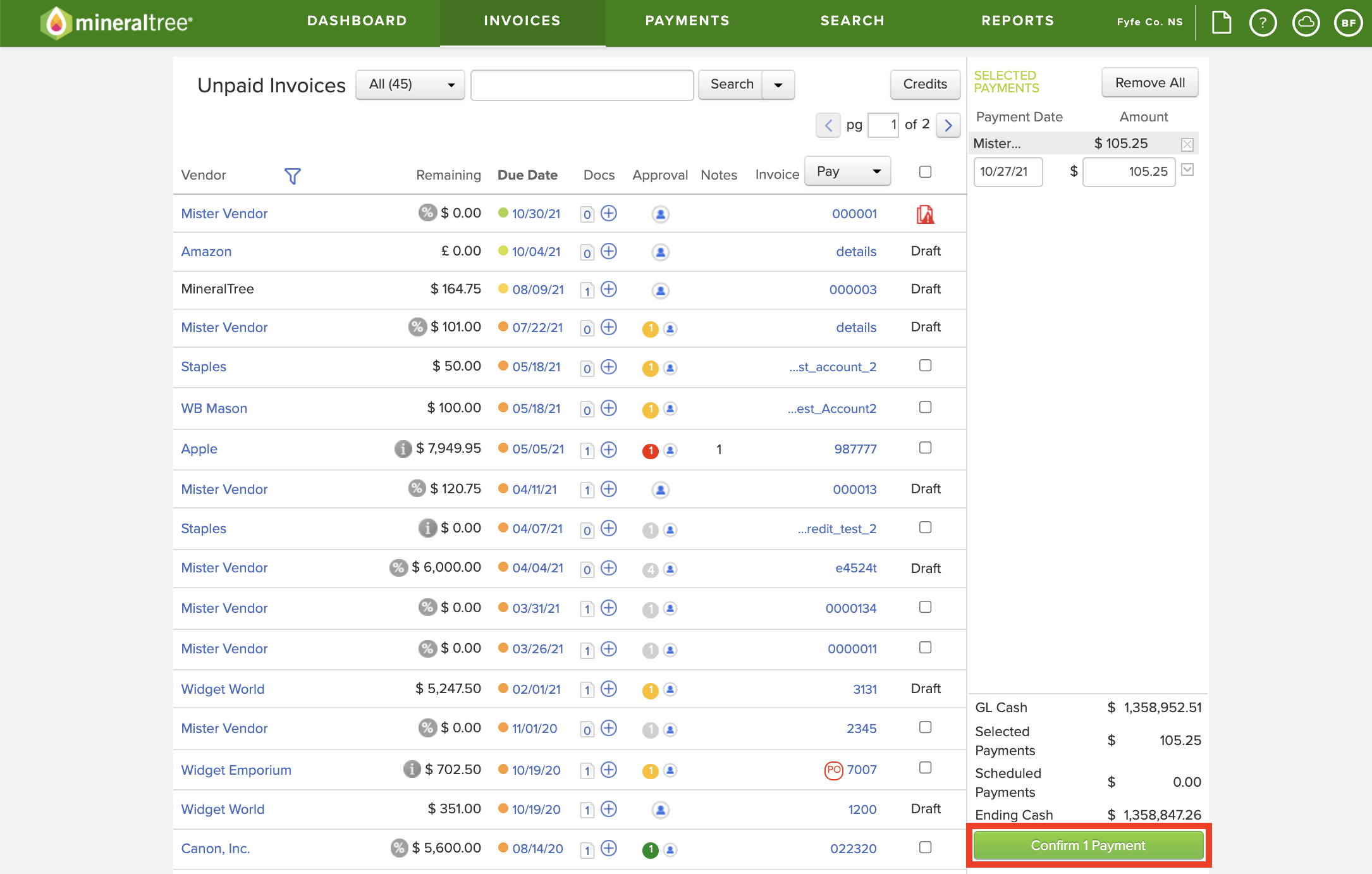The width and height of the screenshot is (1372, 874).
Task: Edit the payment amount field 105.25
Action: click(x=1129, y=171)
